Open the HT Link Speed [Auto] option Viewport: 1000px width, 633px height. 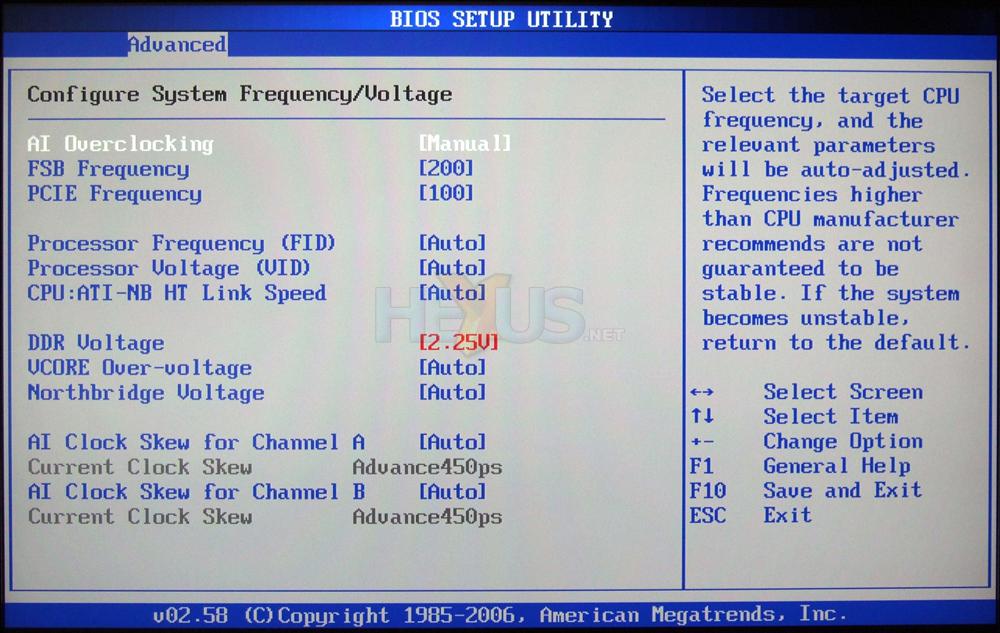[x=452, y=293]
